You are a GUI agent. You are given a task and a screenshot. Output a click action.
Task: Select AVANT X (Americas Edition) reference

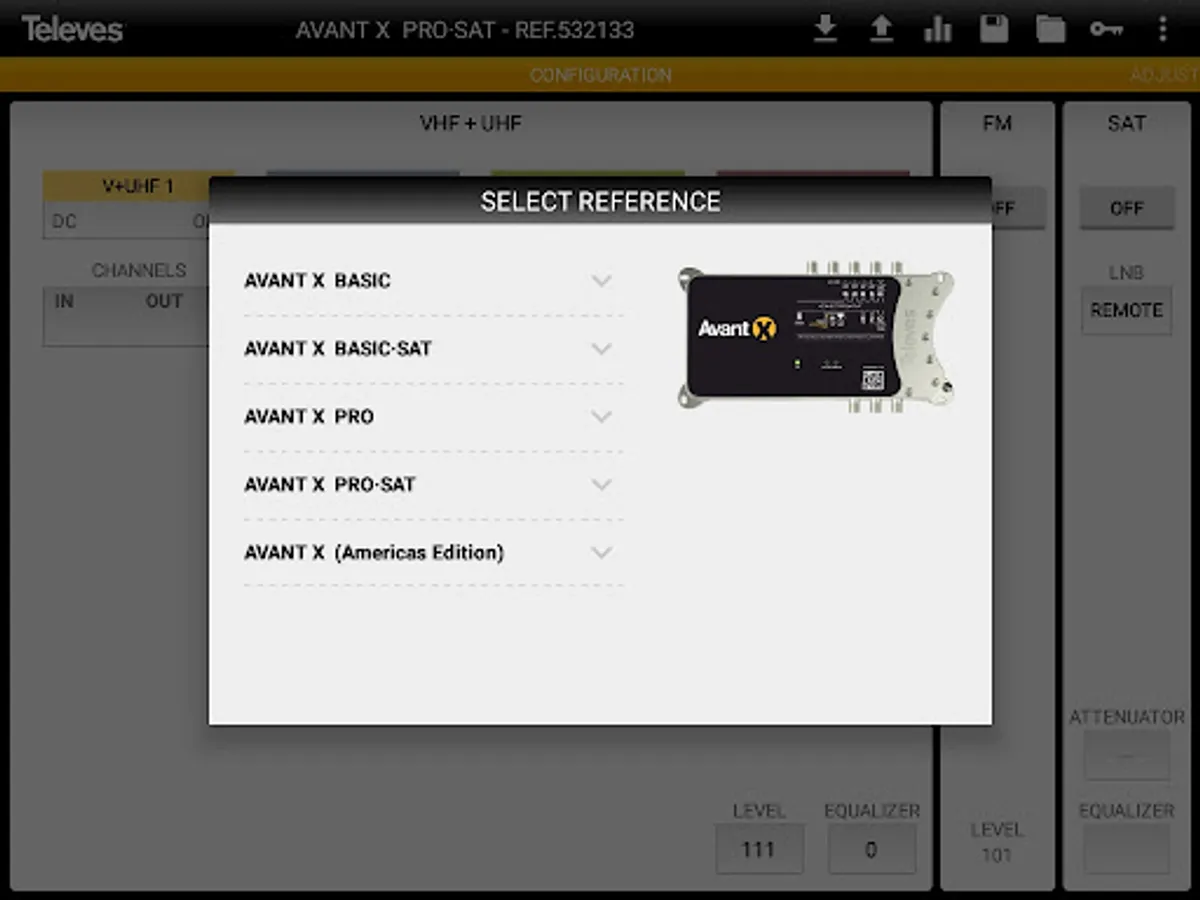point(433,552)
